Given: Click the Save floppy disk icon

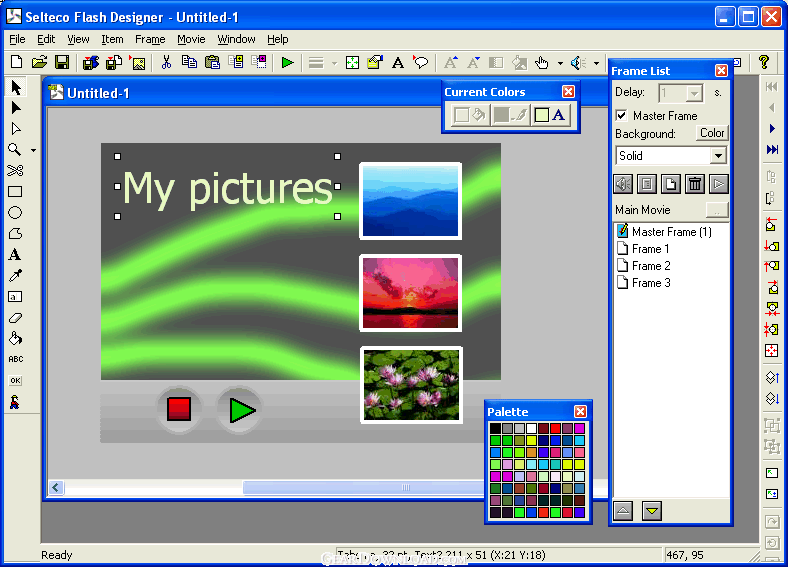Looking at the screenshot, I should click(x=62, y=62).
